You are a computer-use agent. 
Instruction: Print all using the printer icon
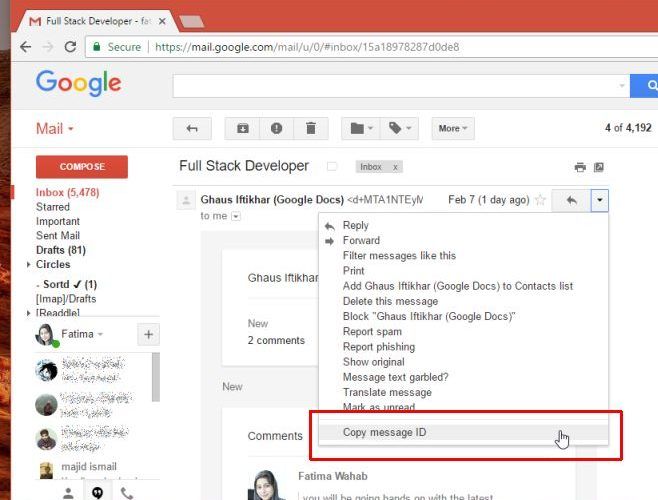[x=580, y=167]
